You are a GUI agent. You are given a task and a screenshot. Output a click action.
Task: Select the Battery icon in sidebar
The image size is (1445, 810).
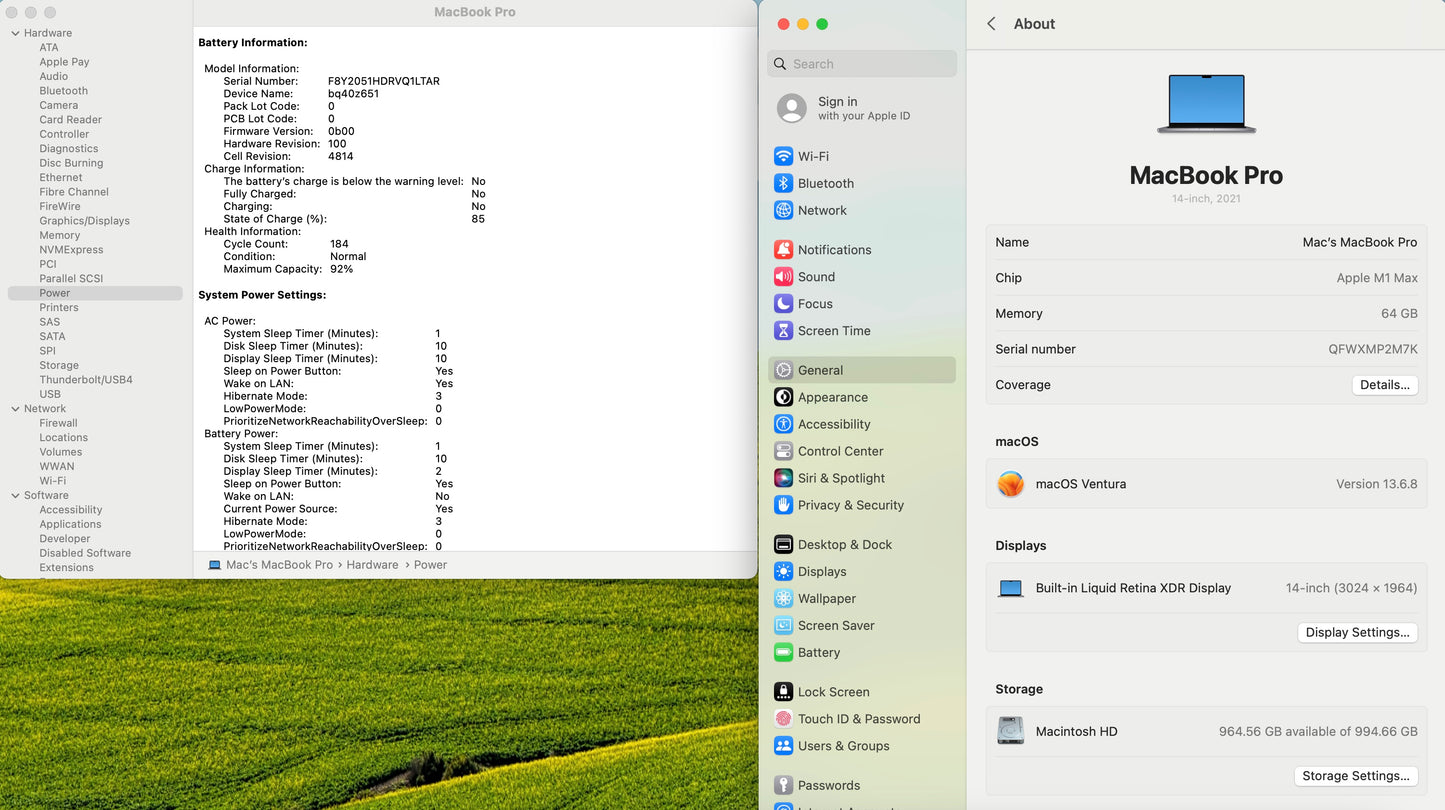(784, 653)
